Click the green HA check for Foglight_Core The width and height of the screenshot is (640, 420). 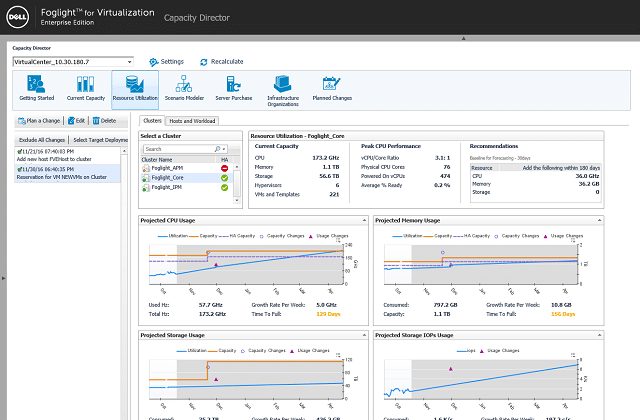[224, 178]
